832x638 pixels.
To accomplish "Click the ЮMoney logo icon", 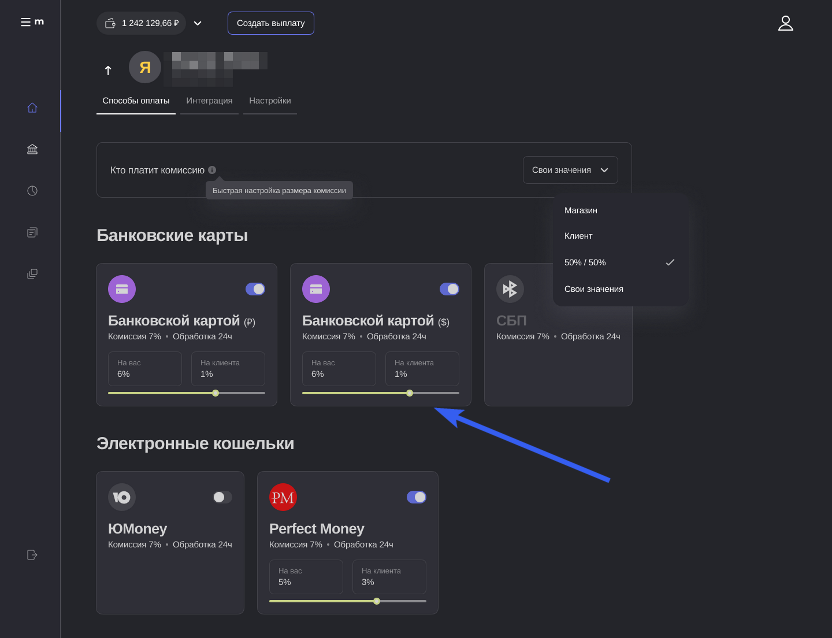I will 122,497.
